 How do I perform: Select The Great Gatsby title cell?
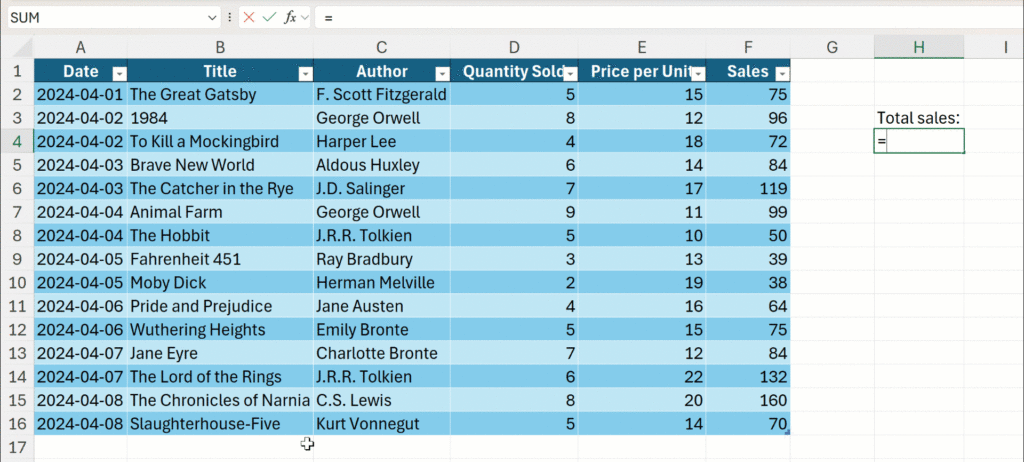[220, 95]
